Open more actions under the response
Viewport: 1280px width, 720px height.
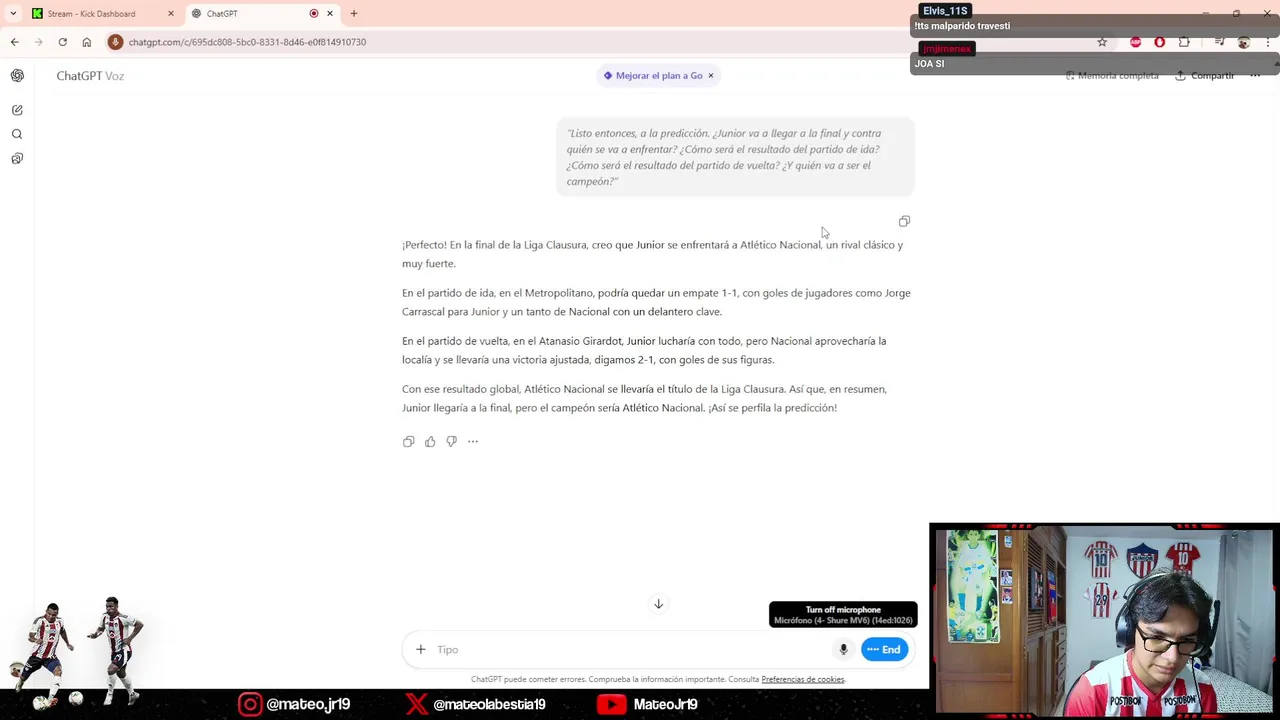473,441
